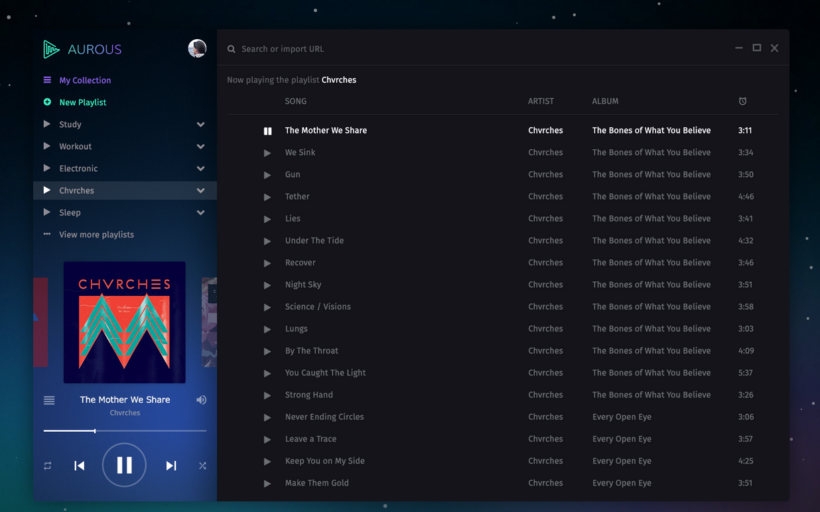Expand the Electronic playlist chevron
This screenshot has width=820, height=512.
click(x=201, y=169)
